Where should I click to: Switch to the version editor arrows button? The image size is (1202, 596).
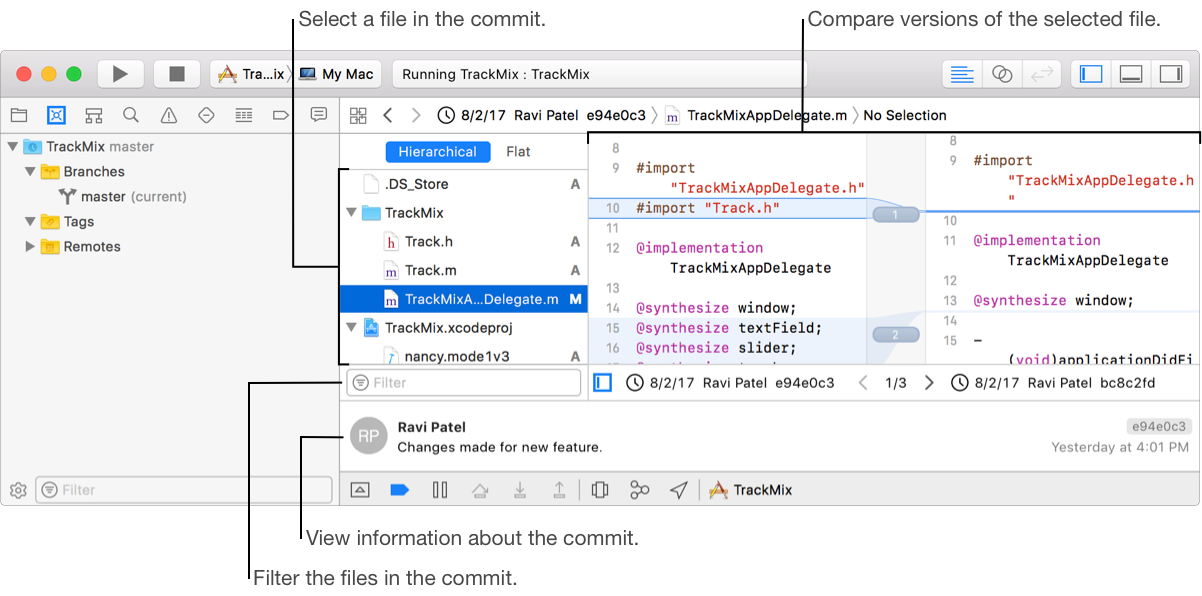coord(1041,74)
